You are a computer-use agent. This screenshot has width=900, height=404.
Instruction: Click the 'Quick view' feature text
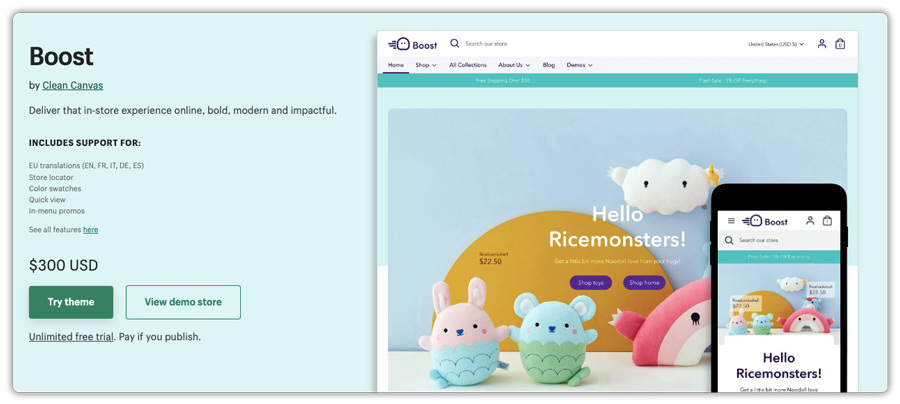47,200
